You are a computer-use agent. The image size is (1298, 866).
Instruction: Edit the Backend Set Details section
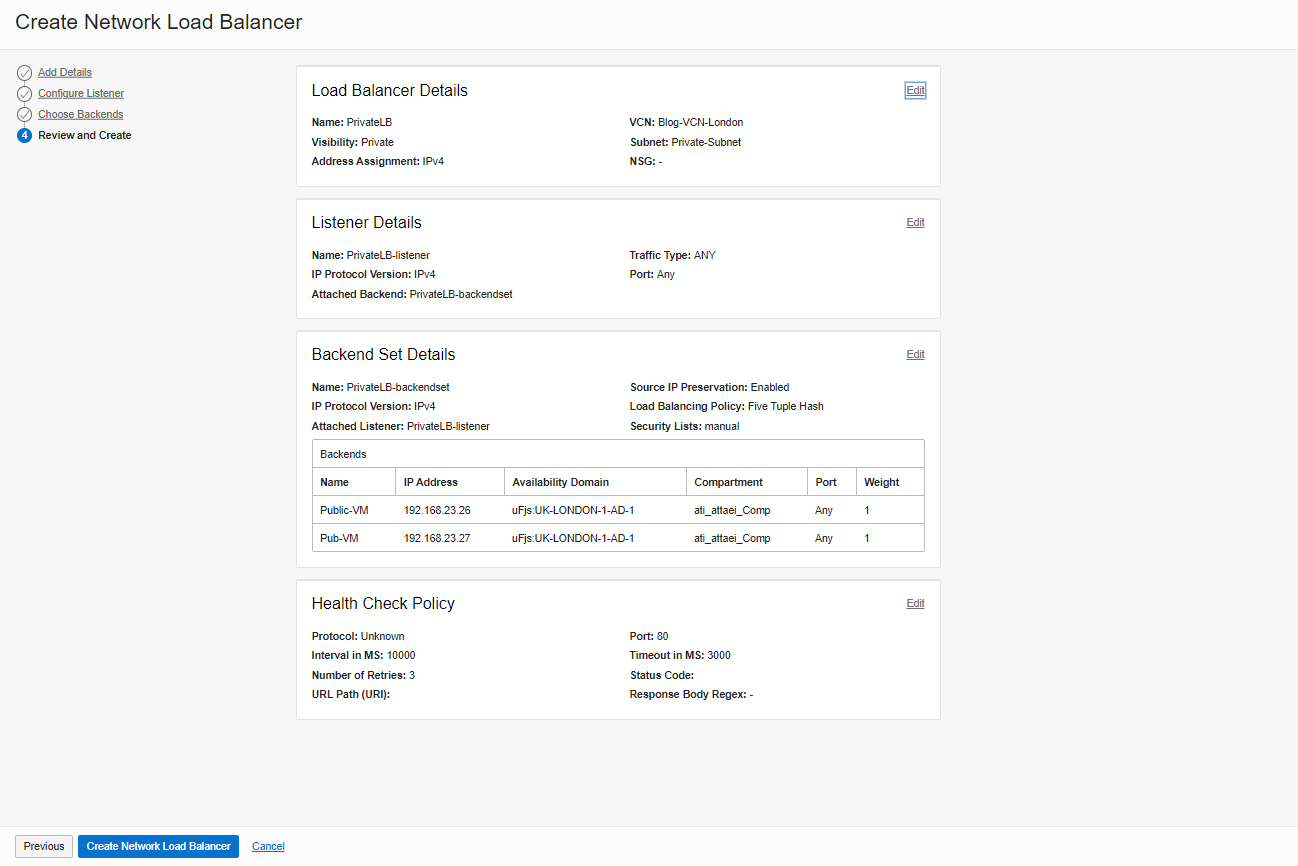point(915,354)
